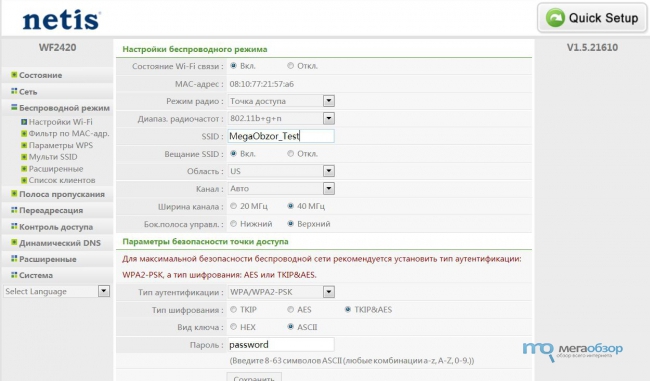Click the icon next to Мульти SSID
Image resolution: width=650 pixels, height=381 pixels.
[x=24, y=157]
